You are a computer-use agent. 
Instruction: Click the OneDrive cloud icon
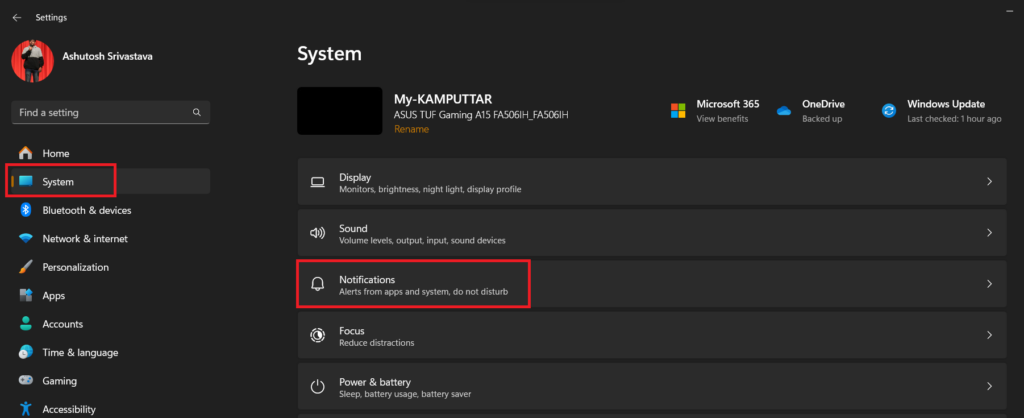[784, 110]
